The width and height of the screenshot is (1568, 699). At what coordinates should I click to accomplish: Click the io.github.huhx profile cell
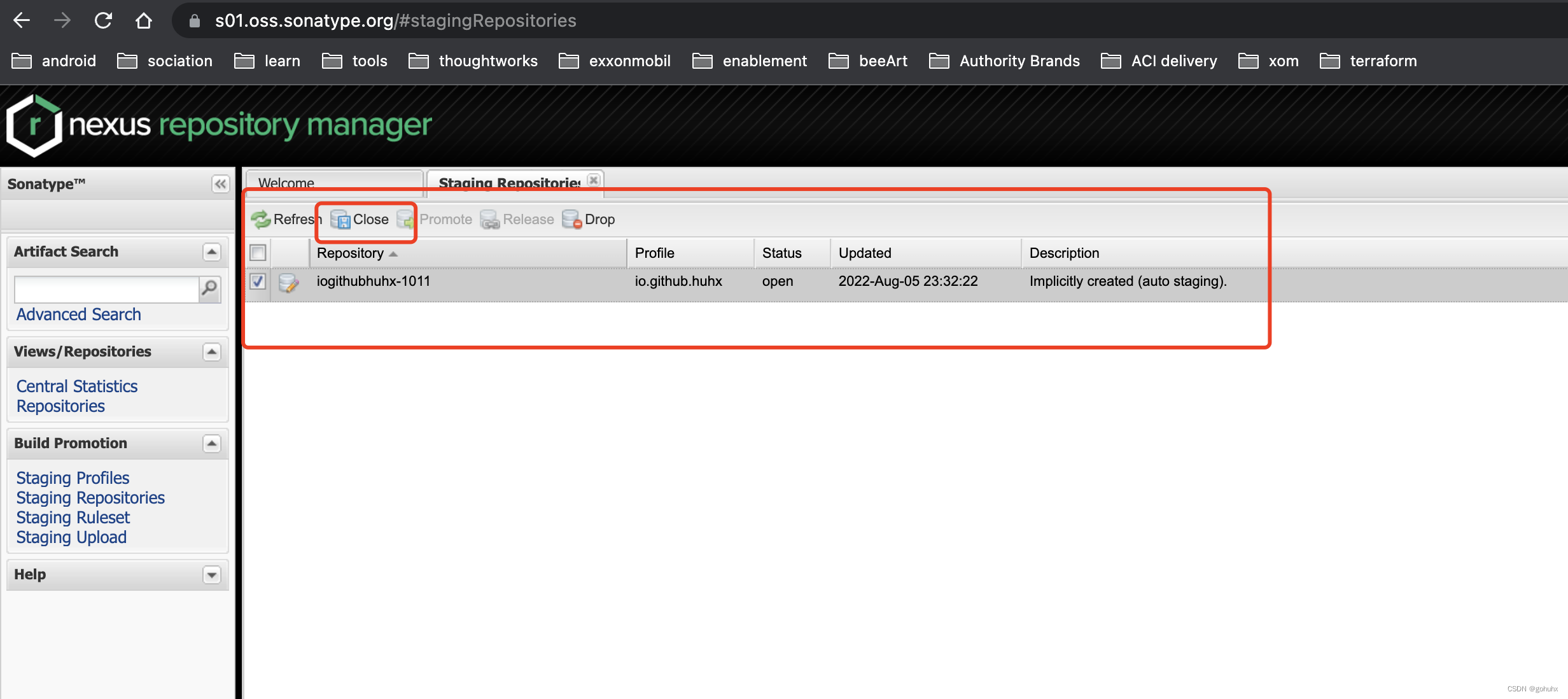tap(678, 281)
